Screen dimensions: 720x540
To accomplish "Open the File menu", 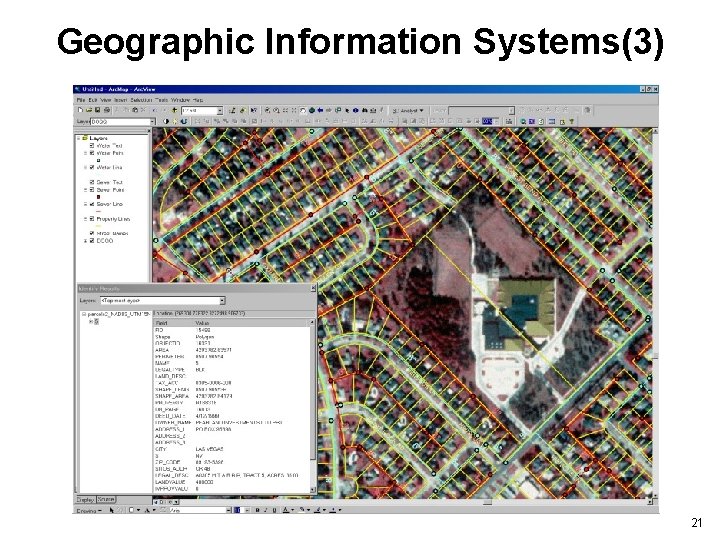I will (x=81, y=100).
